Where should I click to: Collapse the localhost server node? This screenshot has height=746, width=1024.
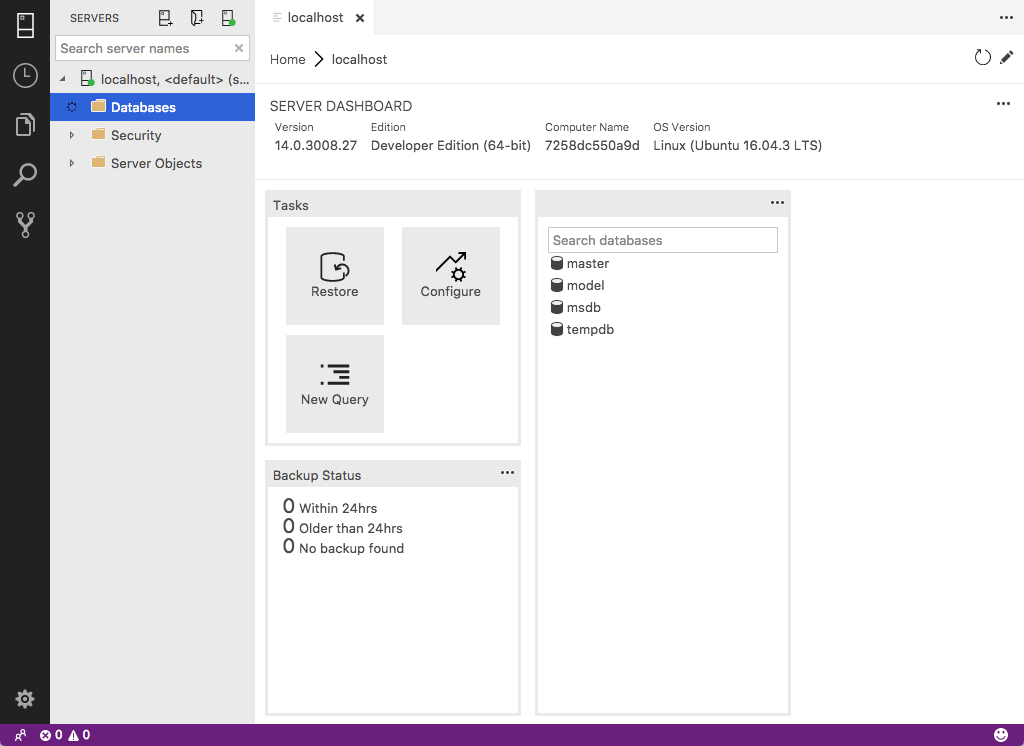coord(63,78)
